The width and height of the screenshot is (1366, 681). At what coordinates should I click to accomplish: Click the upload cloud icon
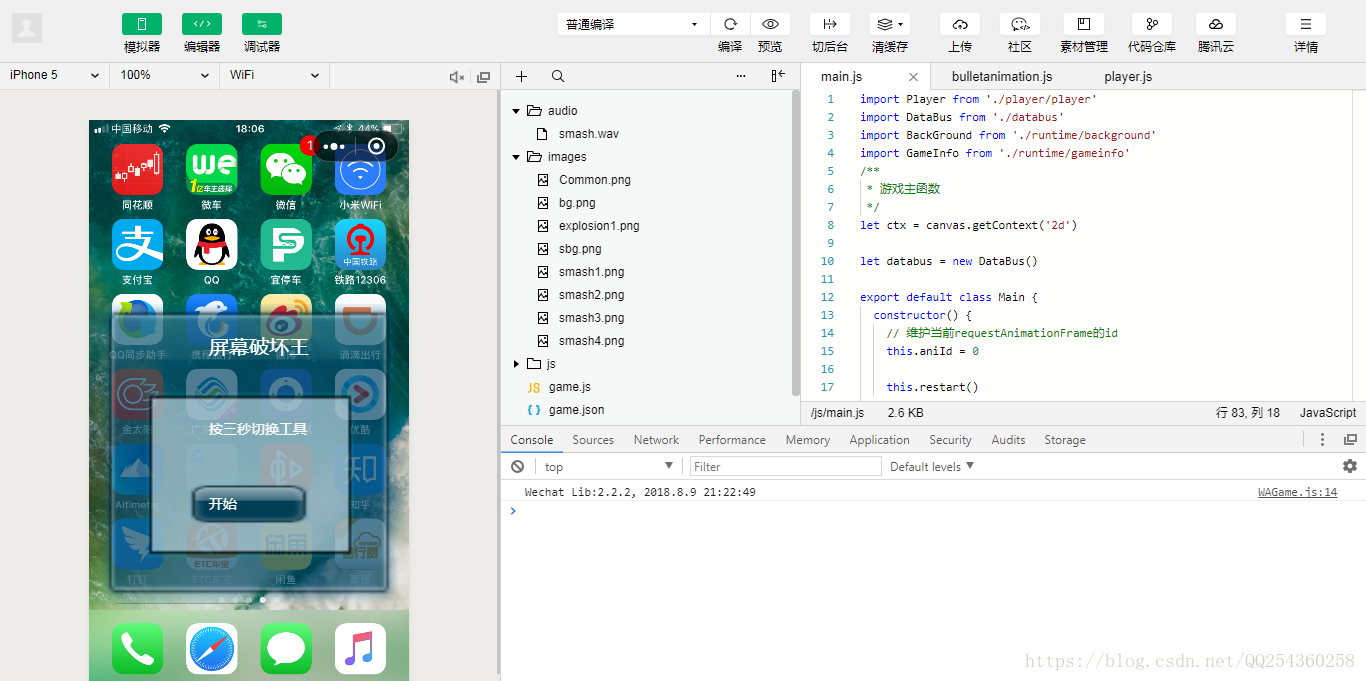click(x=960, y=24)
